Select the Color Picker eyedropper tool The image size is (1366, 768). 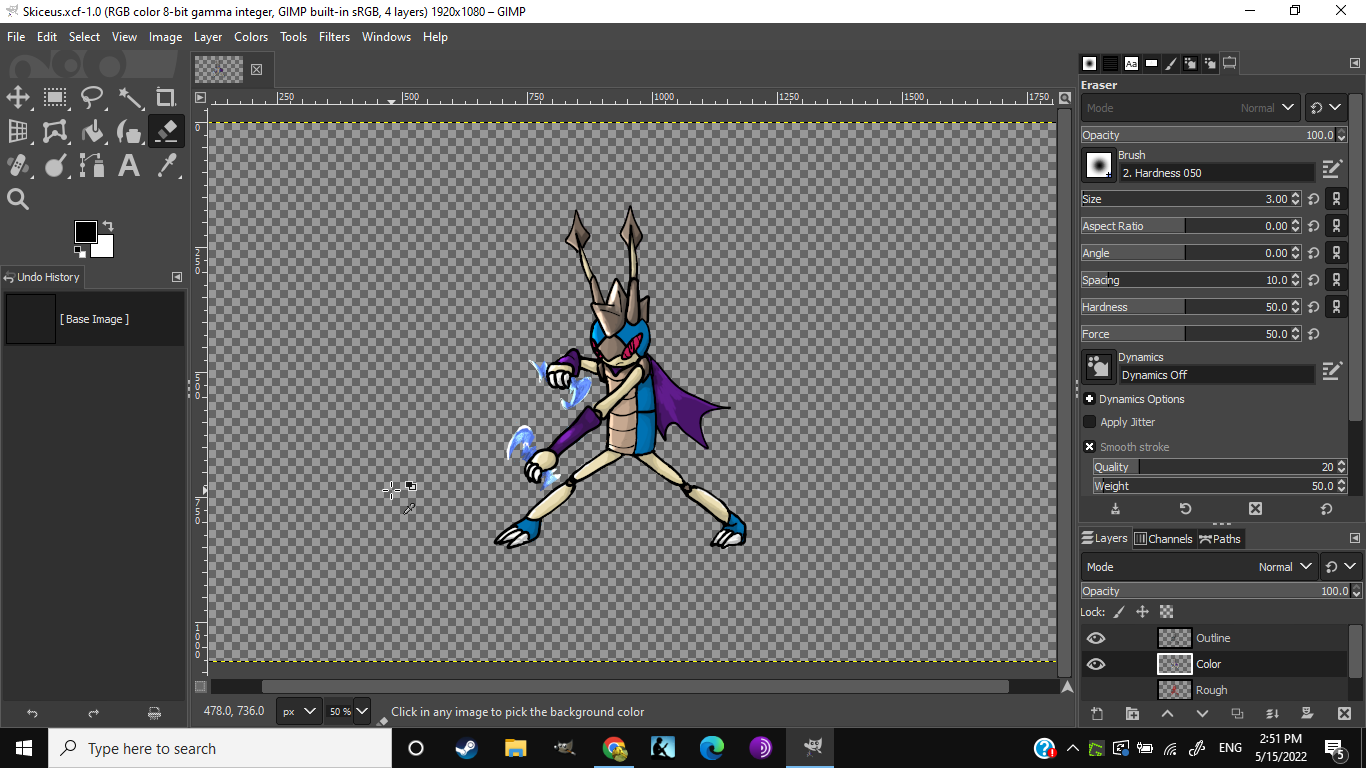coord(166,165)
